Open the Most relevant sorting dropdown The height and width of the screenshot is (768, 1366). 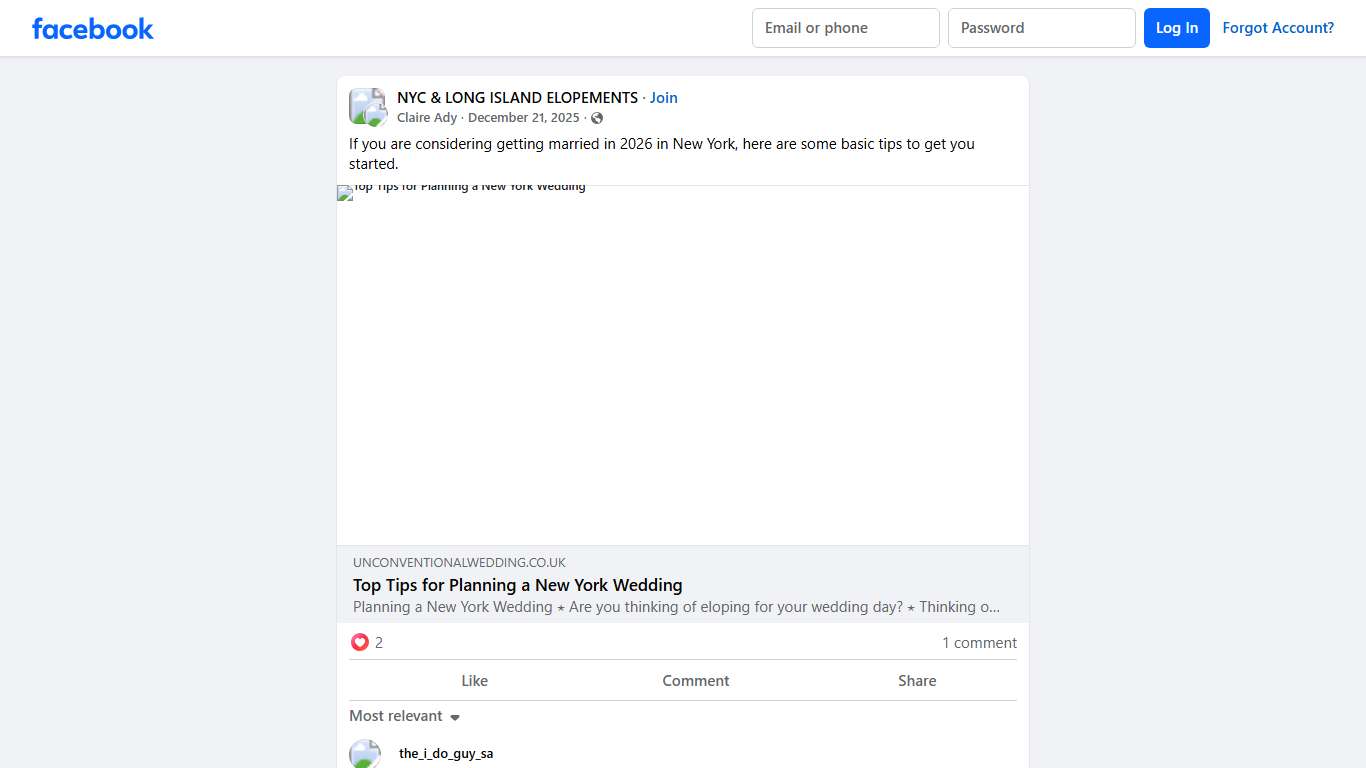pyautogui.click(x=396, y=716)
